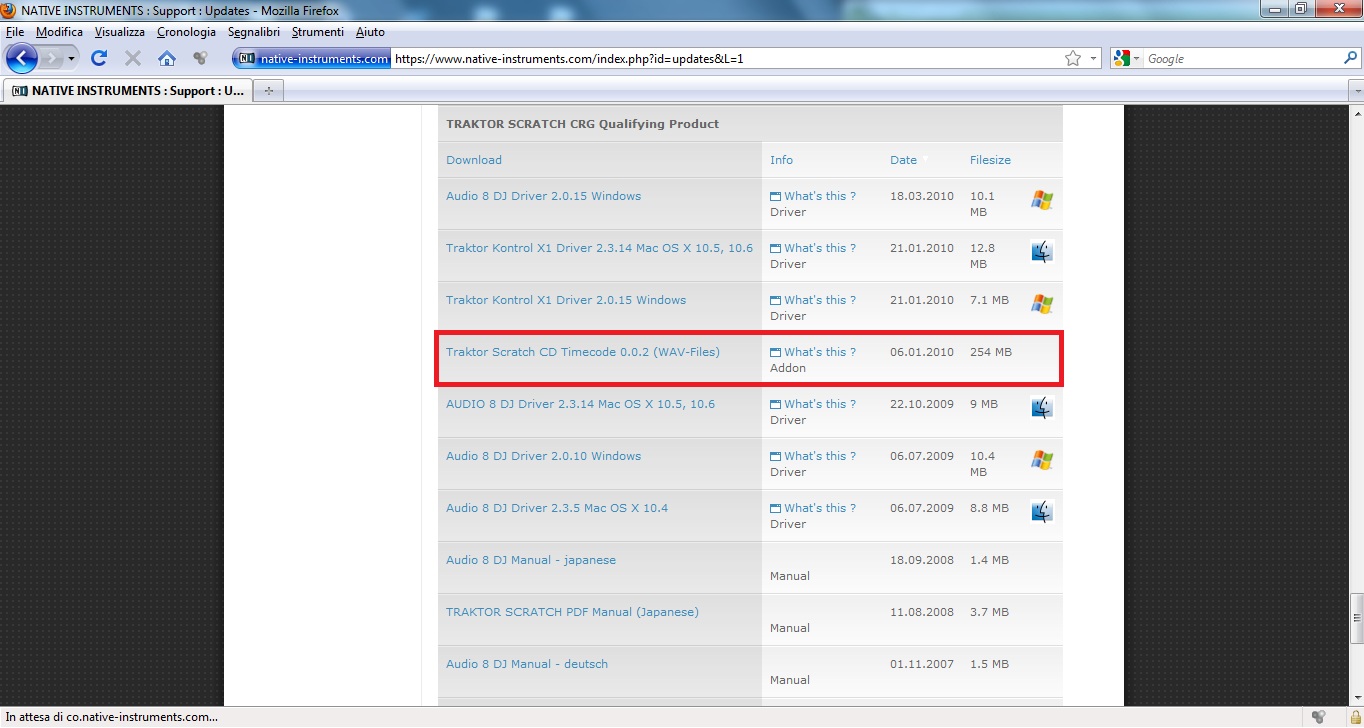Open the Cronologia menu
The width and height of the screenshot is (1364, 728).
(x=186, y=32)
